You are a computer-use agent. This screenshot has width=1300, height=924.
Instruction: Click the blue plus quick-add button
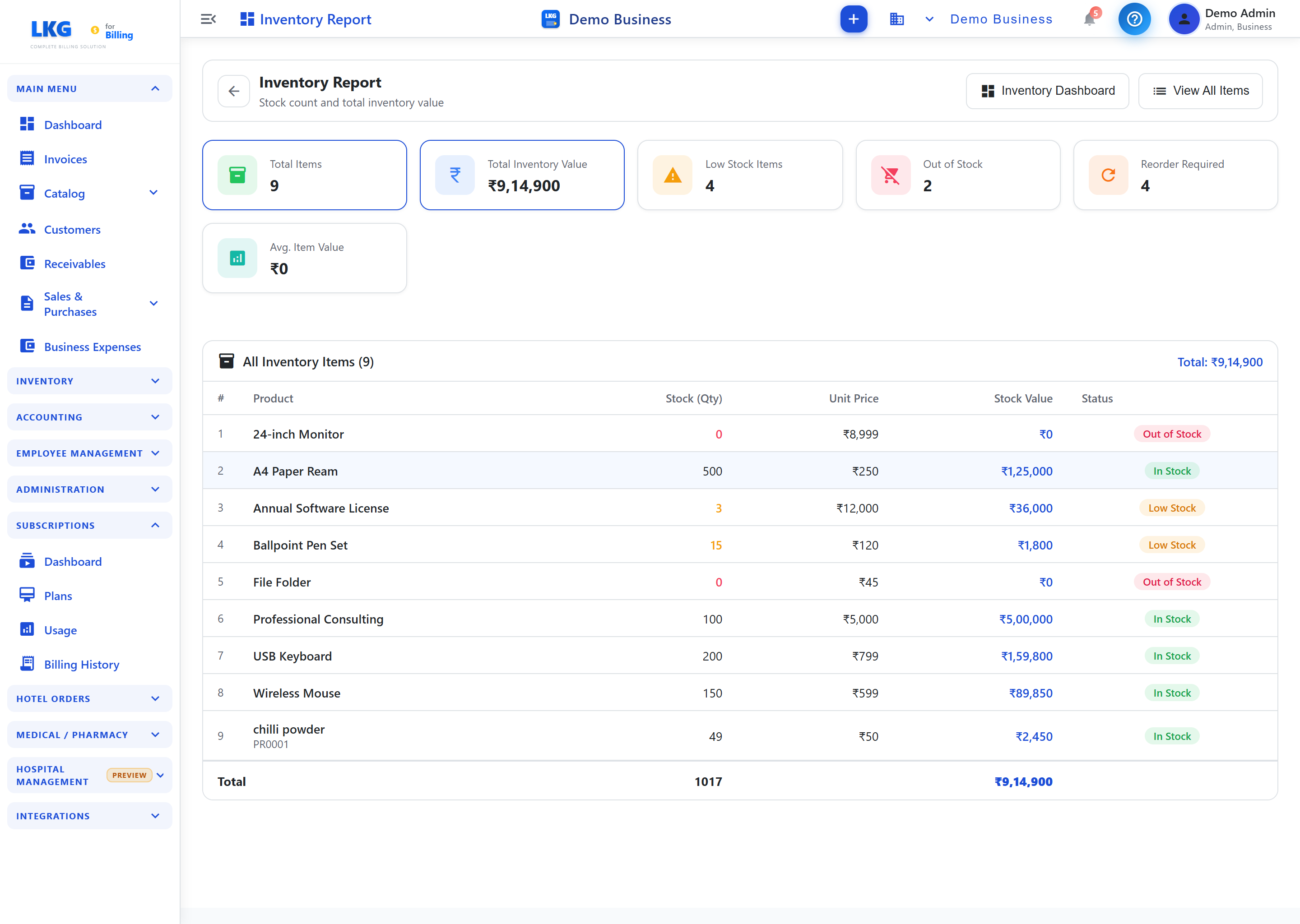point(853,19)
